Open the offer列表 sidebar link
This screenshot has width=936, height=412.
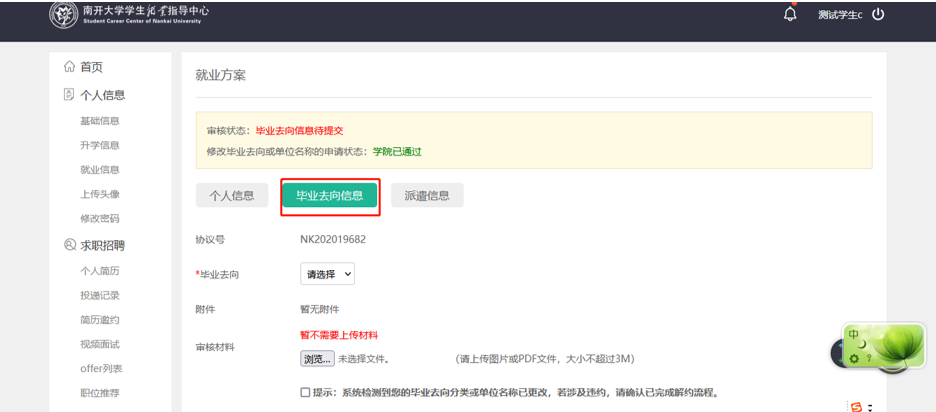[x=101, y=369]
